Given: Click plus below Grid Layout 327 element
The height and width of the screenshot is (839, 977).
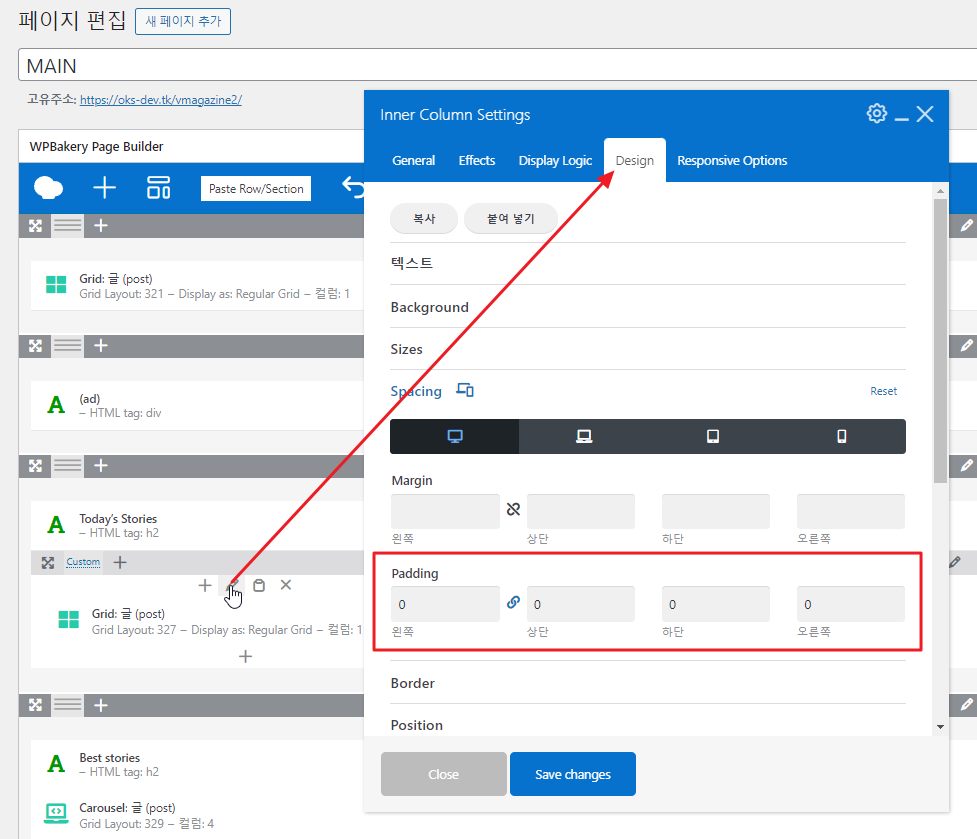Looking at the screenshot, I should [245, 657].
